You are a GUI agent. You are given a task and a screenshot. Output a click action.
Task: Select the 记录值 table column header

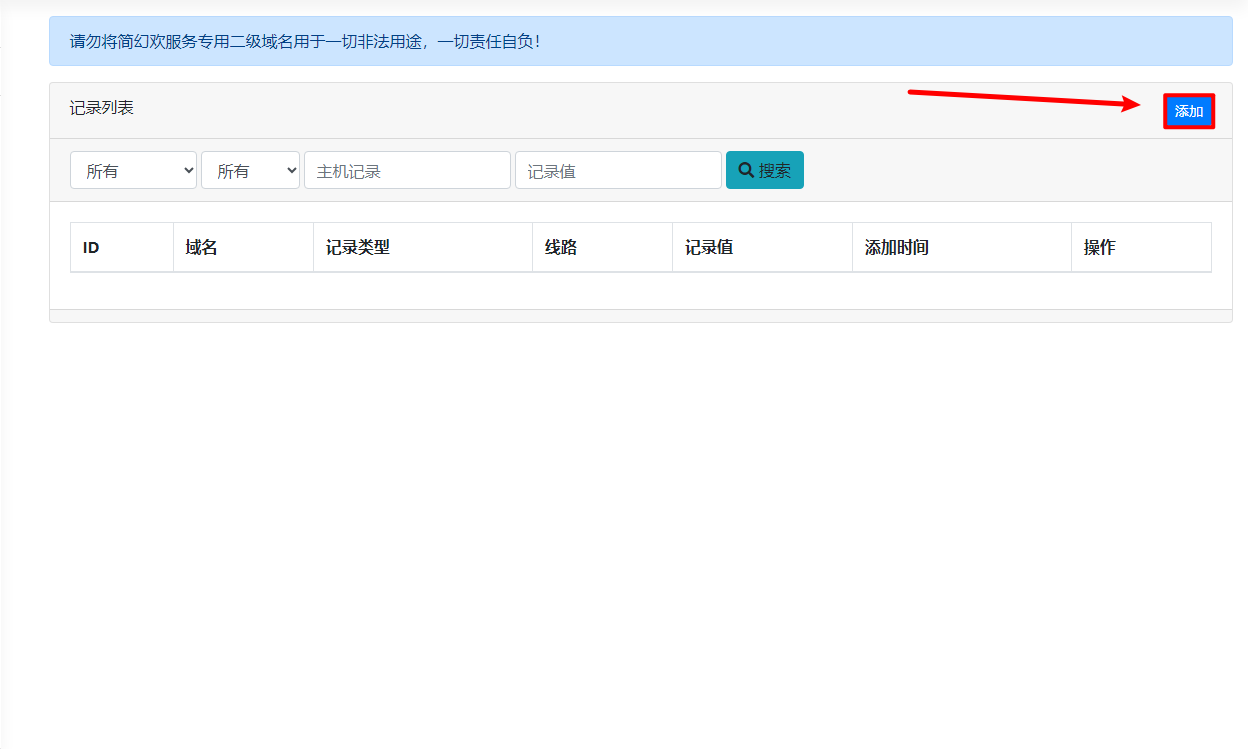coord(709,248)
